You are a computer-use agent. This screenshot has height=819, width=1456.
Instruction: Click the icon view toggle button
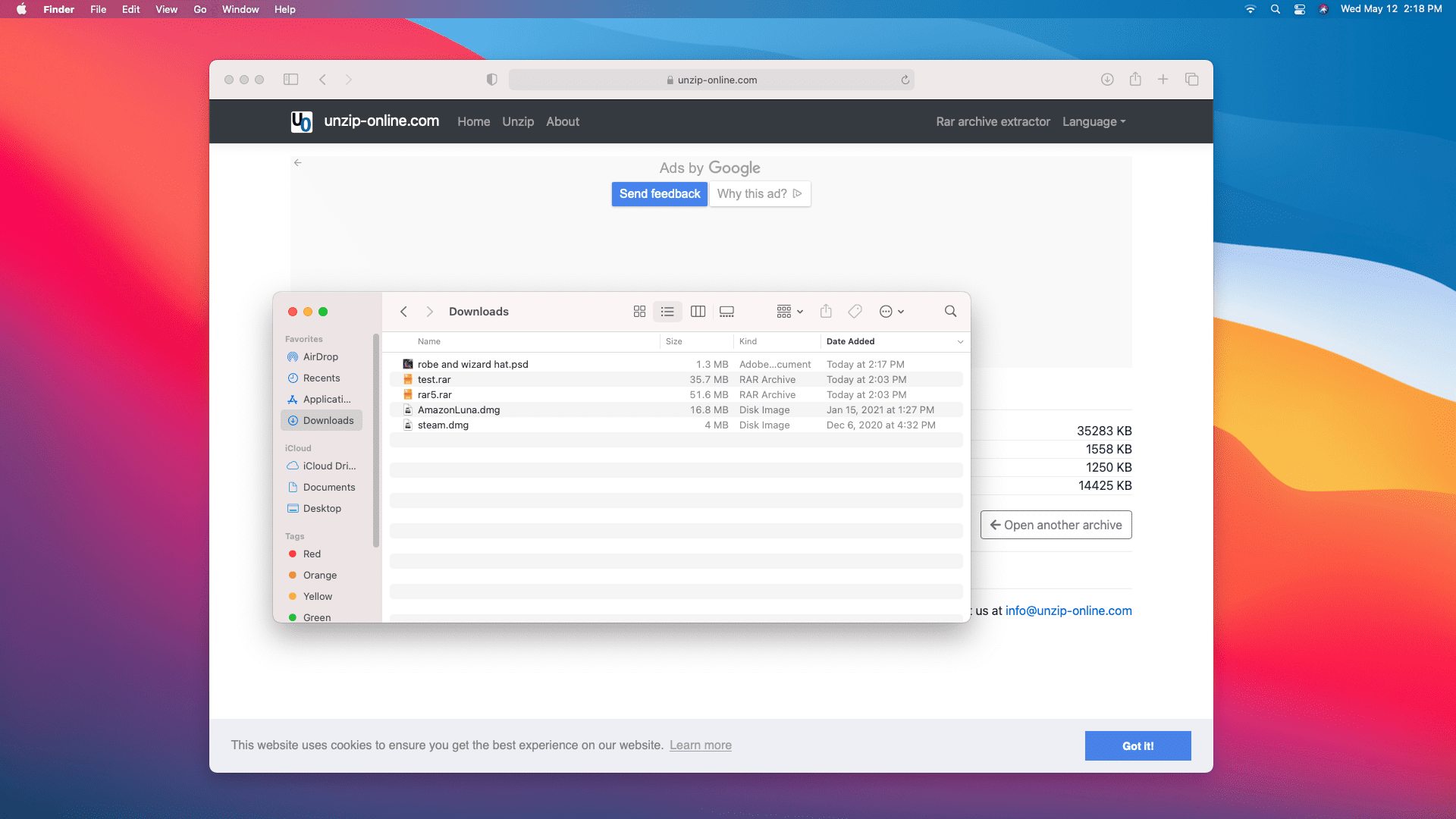pyautogui.click(x=638, y=311)
